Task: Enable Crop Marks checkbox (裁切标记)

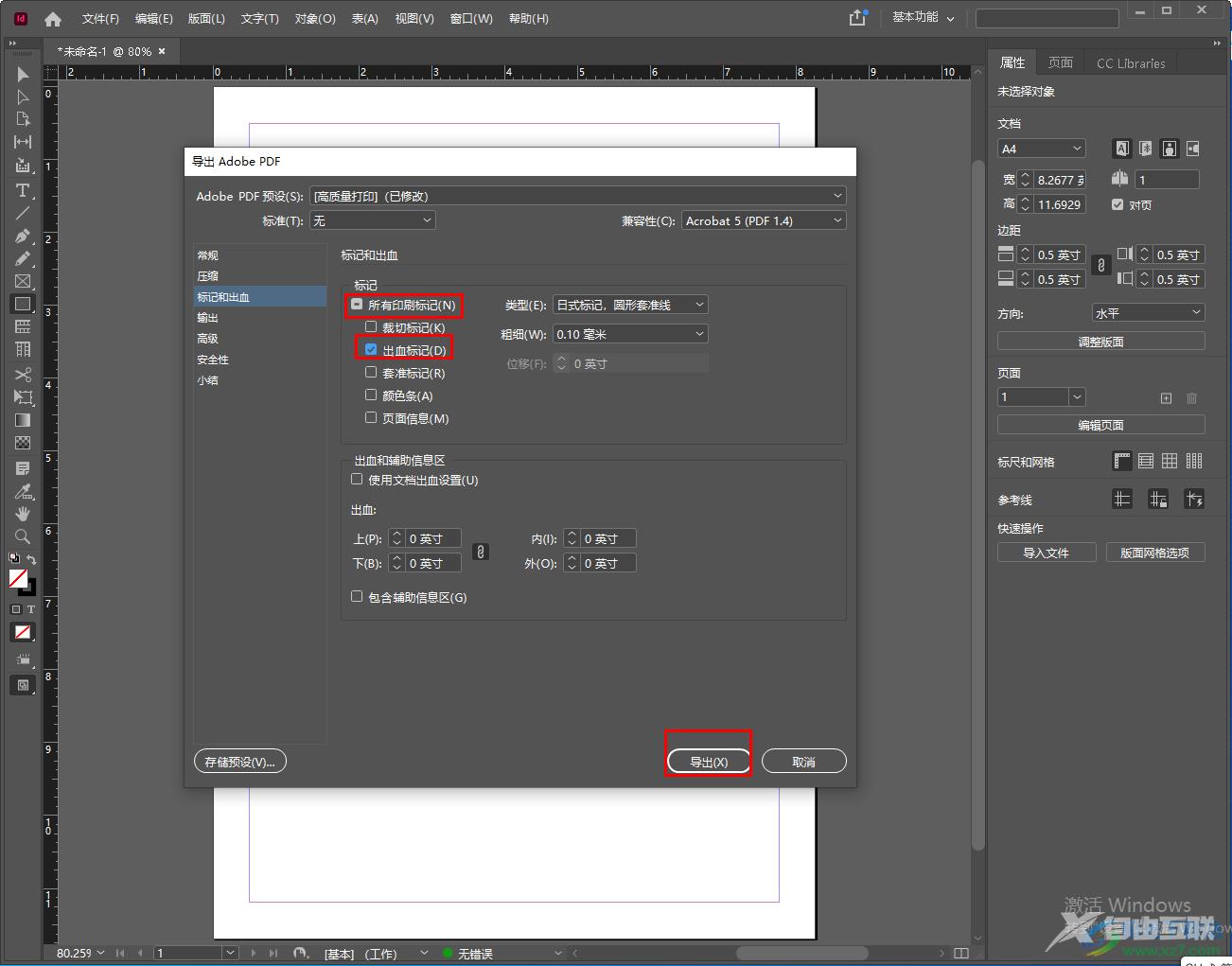Action: click(x=371, y=327)
